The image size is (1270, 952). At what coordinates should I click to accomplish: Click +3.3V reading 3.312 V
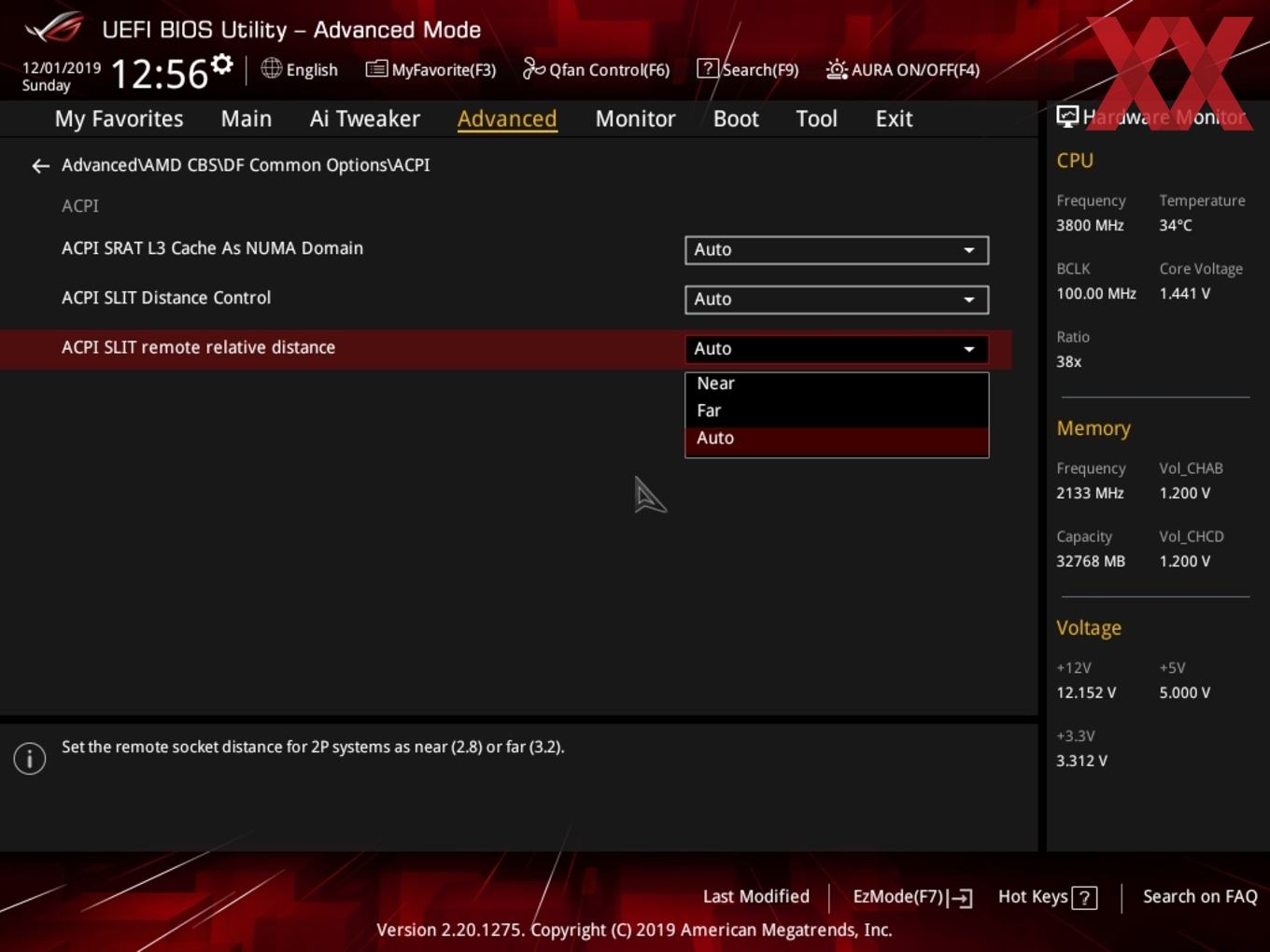pyautogui.click(x=1081, y=761)
